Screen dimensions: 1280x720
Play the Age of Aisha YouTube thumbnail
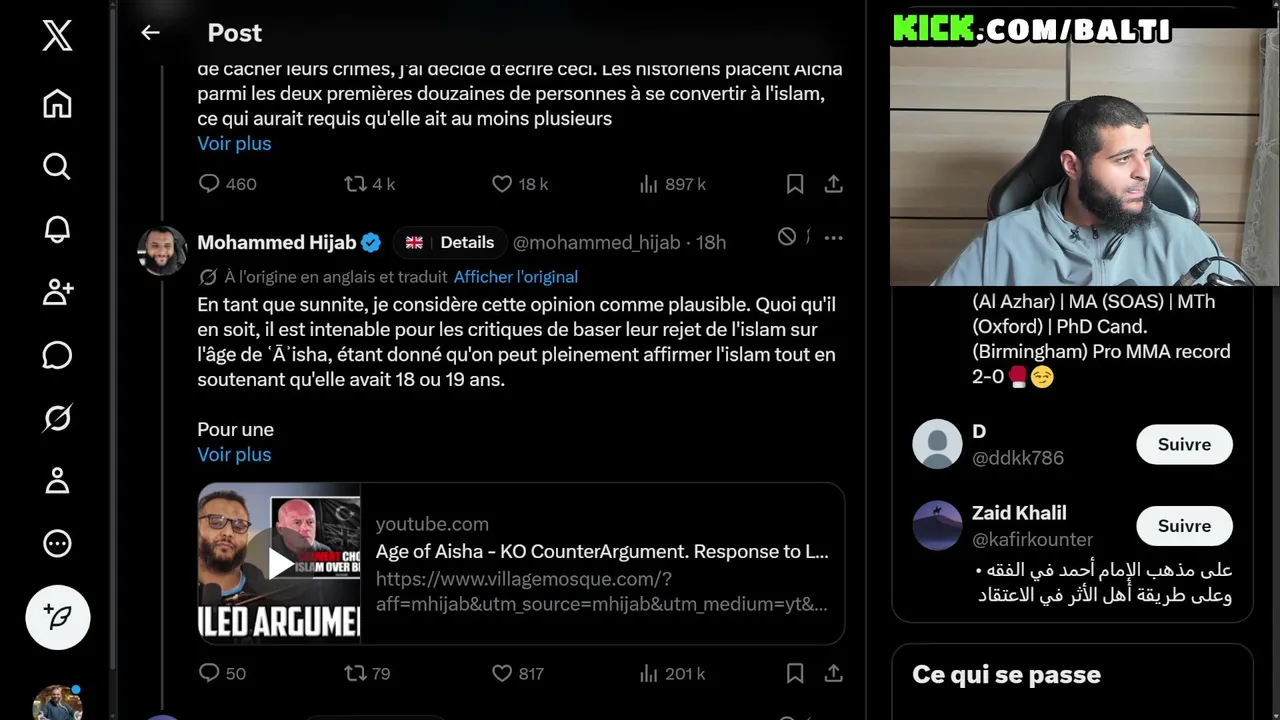[279, 563]
